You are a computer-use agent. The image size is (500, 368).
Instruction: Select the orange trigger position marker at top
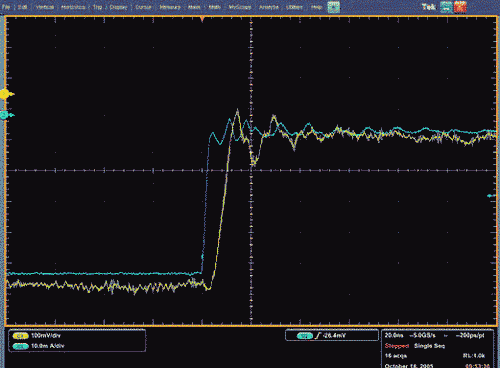click(x=202, y=19)
